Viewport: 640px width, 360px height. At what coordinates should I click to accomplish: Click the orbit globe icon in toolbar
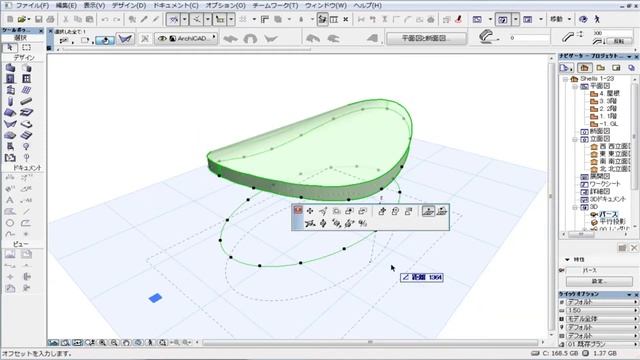(x=583, y=19)
